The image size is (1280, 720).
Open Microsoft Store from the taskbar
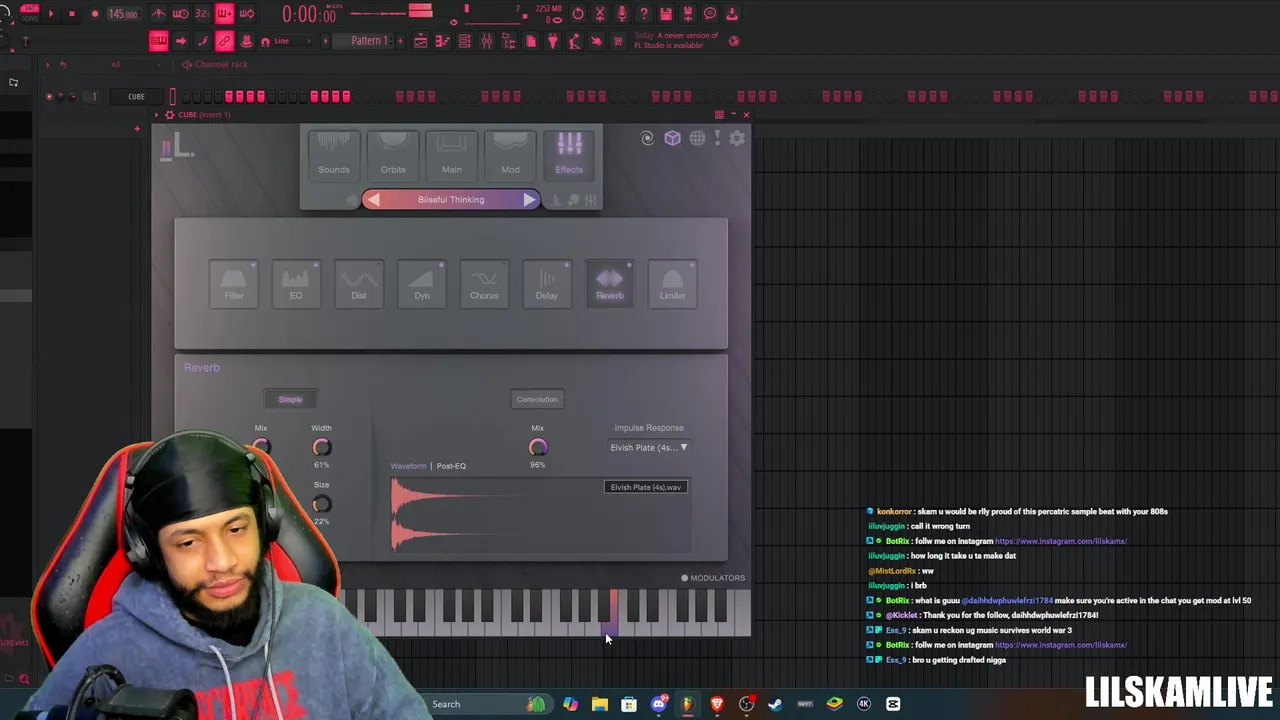[629, 704]
